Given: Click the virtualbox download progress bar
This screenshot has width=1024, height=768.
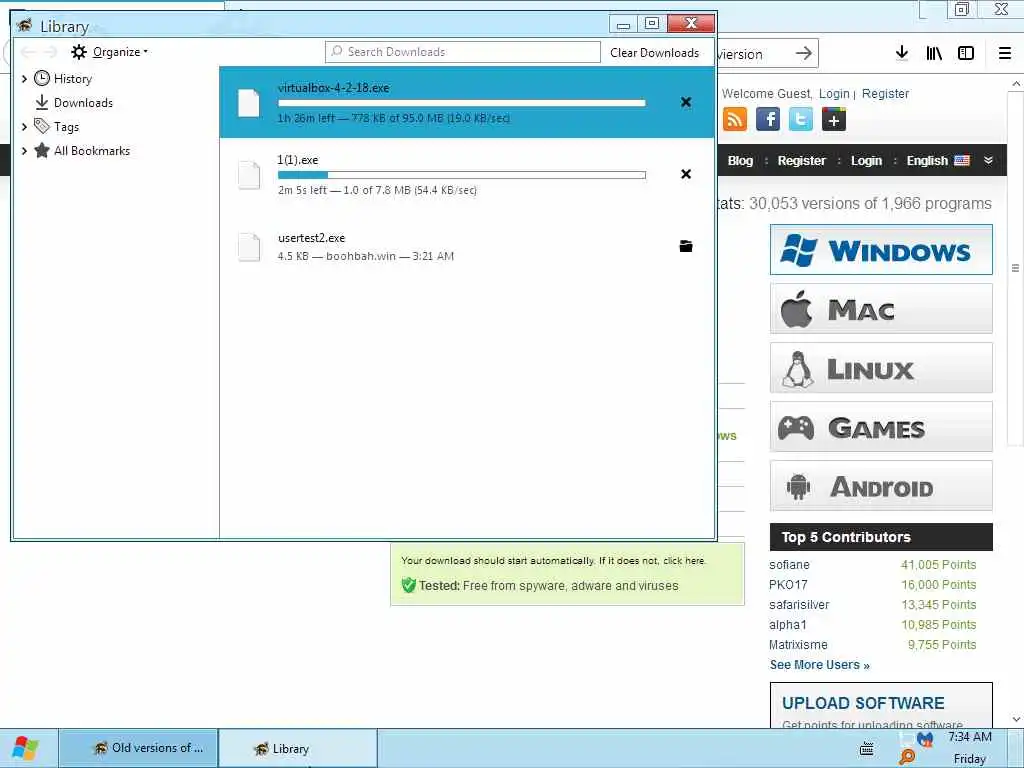Looking at the screenshot, I should pyautogui.click(x=462, y=103).
